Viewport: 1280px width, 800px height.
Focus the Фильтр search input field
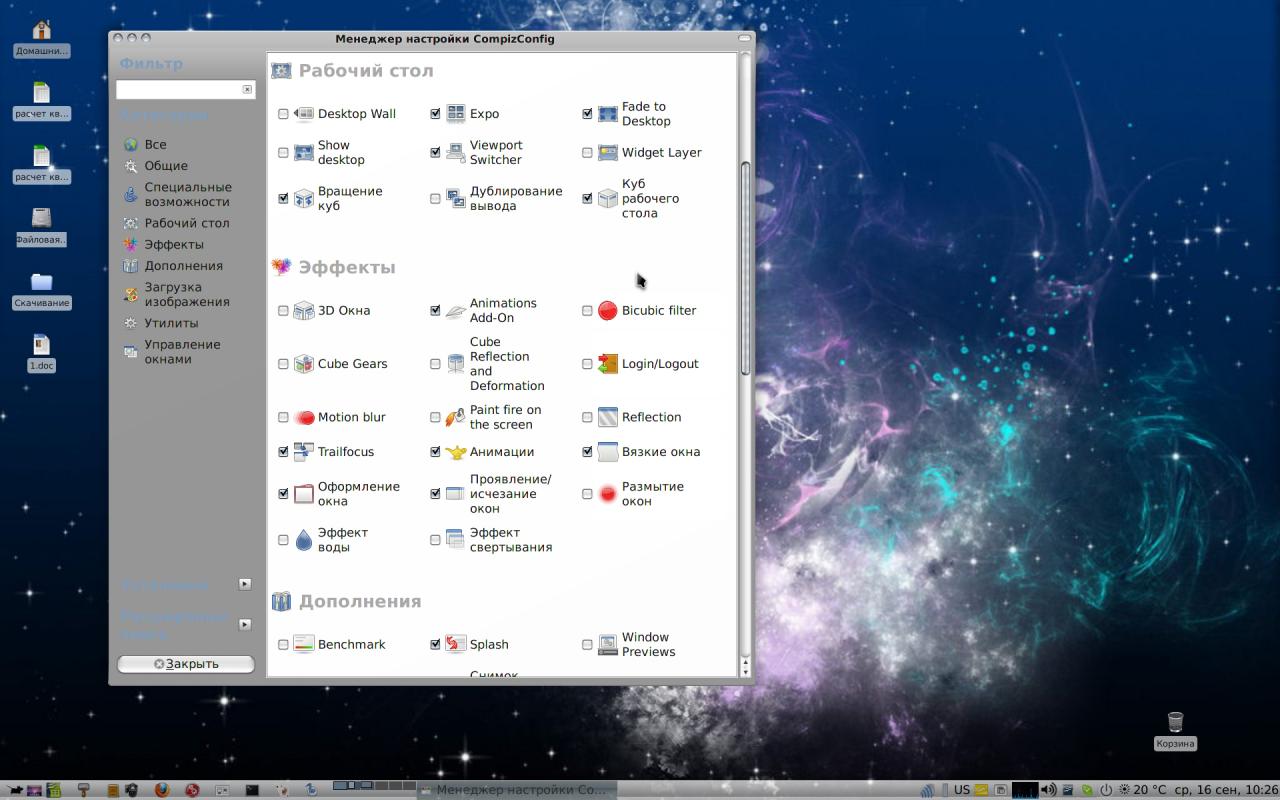point(179,90)
